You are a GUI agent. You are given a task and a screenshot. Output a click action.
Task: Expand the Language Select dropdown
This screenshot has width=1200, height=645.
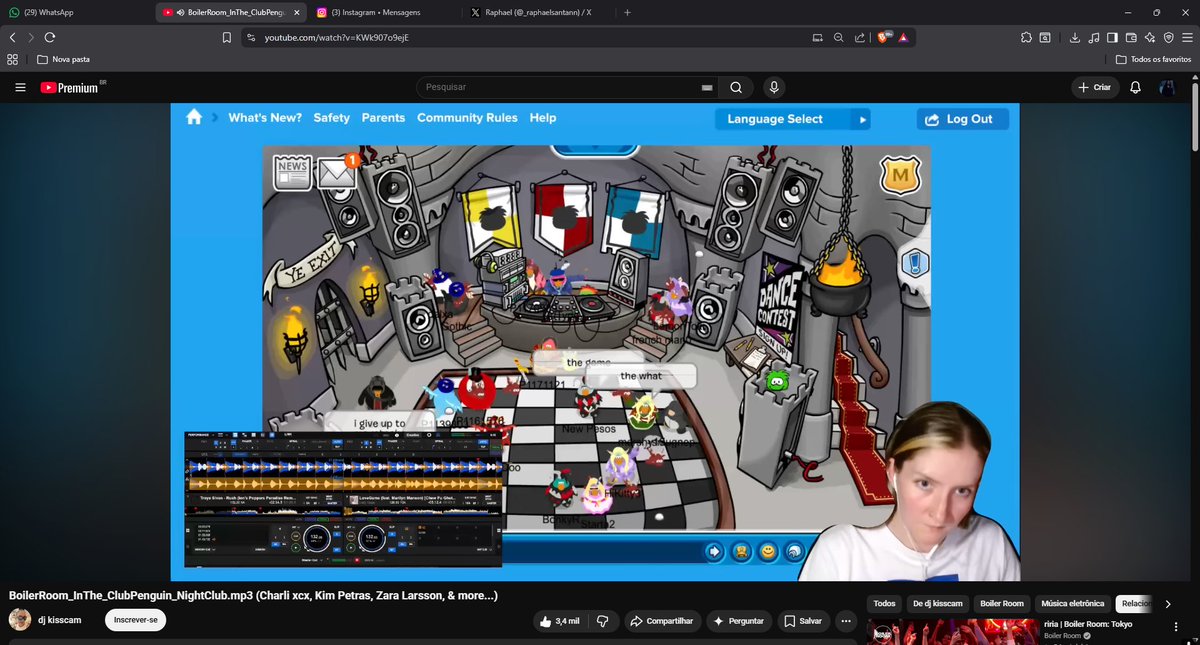click(x=792, y=119)
